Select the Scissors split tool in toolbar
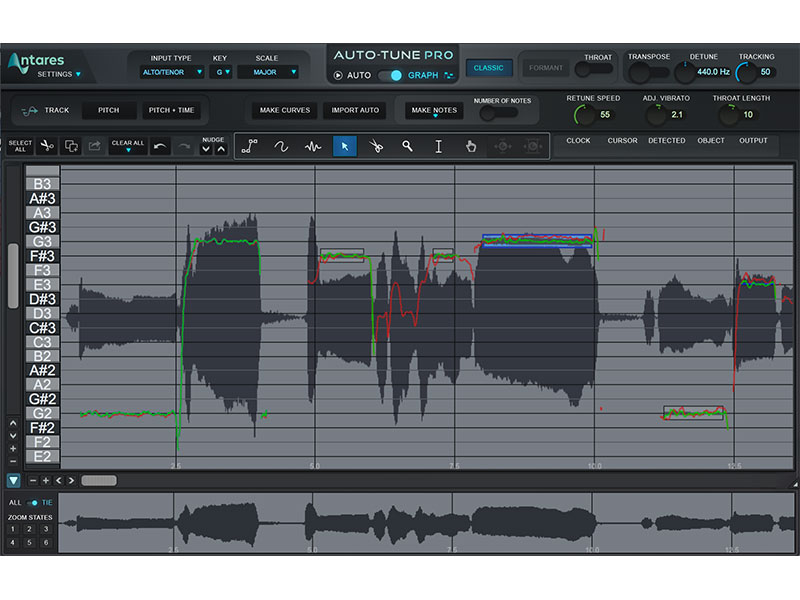800x600 pixels. tap(376, 146)
